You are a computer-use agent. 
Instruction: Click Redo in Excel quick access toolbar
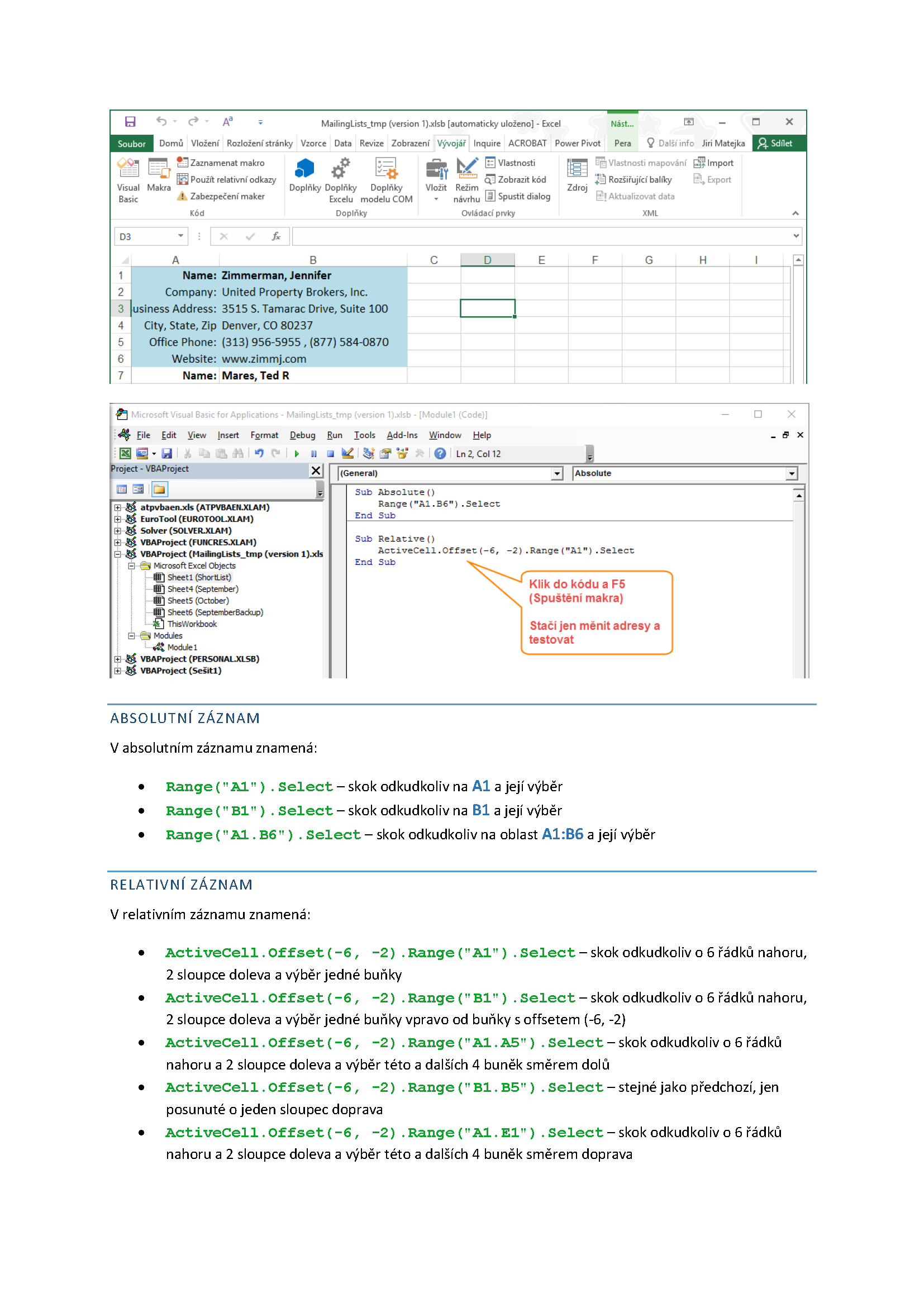pyautogui.click(x=193, y=121)
